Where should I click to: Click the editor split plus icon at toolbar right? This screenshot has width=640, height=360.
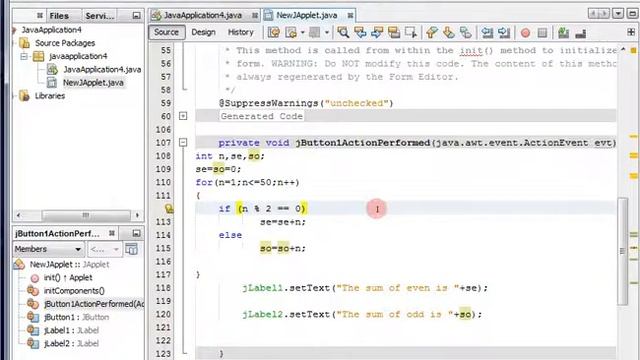tap(631, 32)
